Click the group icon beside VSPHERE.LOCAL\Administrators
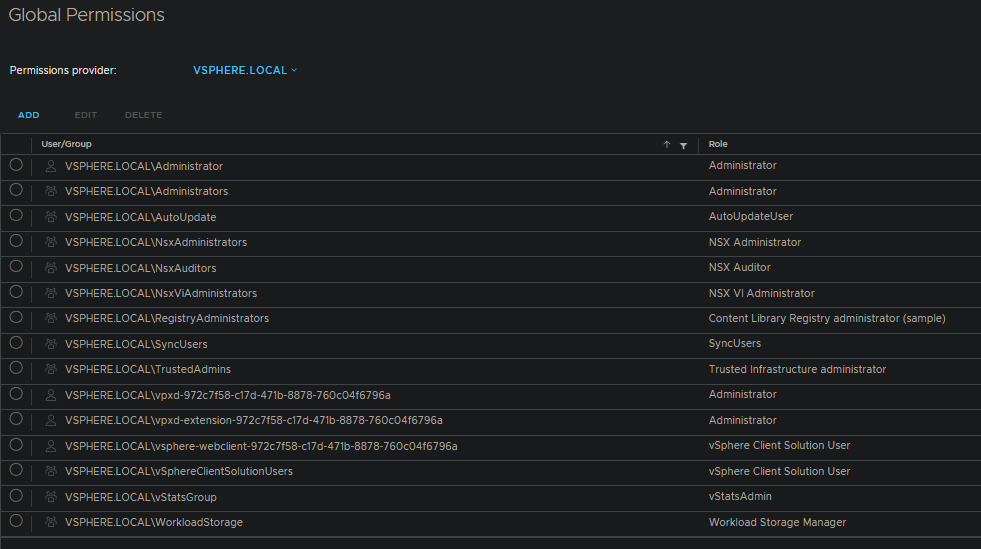The height and width of the screenshot is (549, 981). tap(51, 191)
